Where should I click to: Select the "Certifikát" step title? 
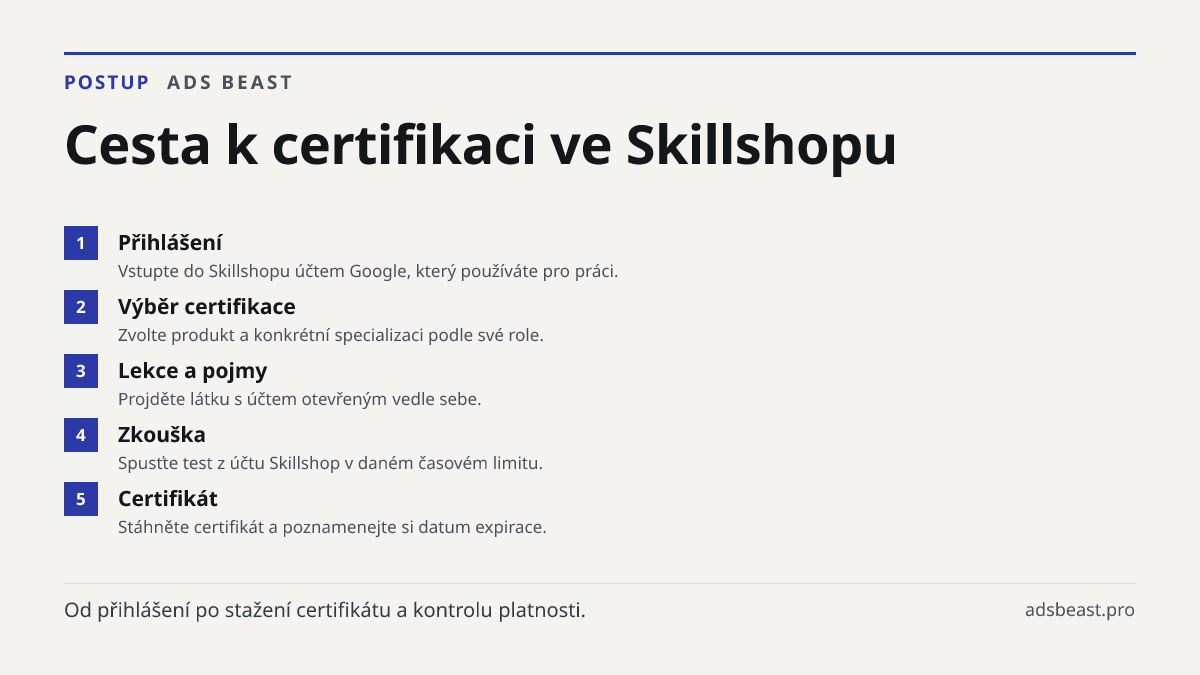(x=168, y=499)
